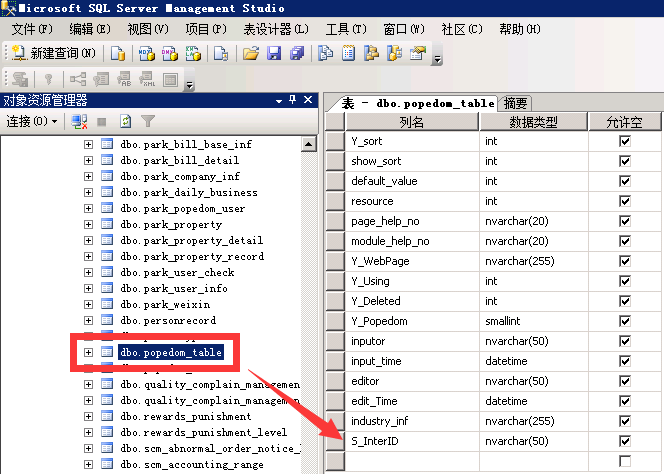Open the Table Designer (表设计器) menu
664x474 pixels.
click(x=275, y=29)
